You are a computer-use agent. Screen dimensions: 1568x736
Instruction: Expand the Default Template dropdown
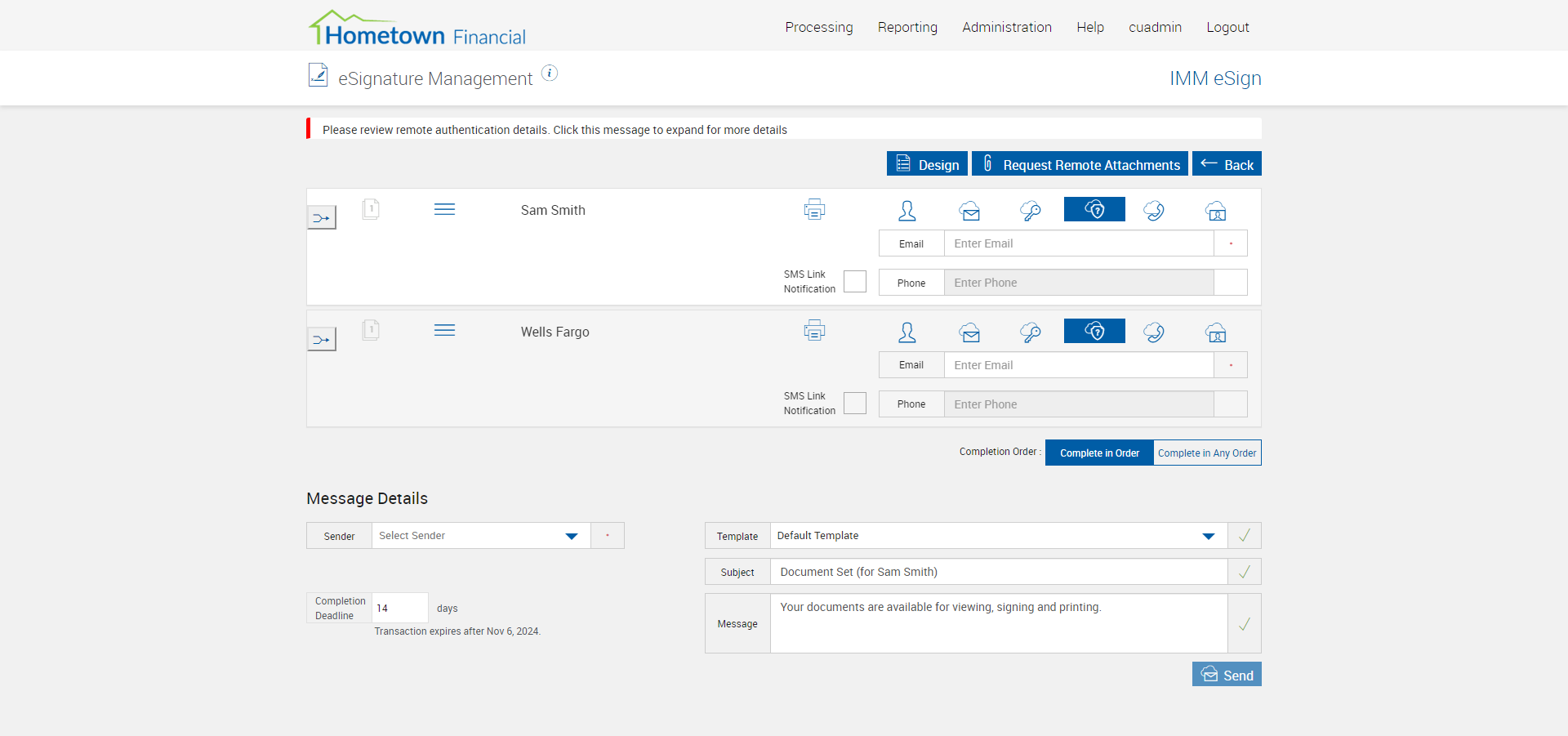pos(998,536)
